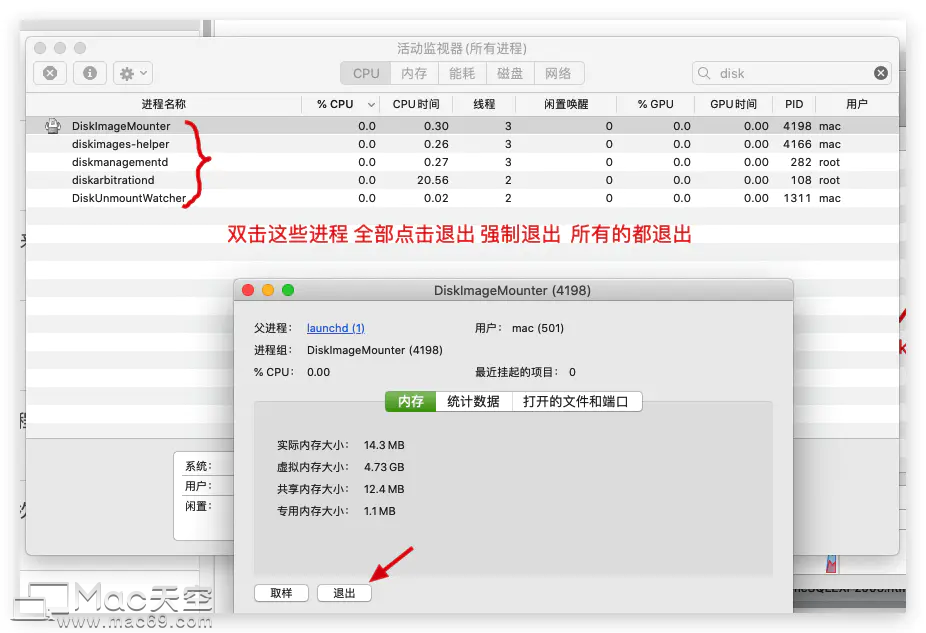Click the 12.4 MB shared memory value
The height and width of the screenshot is (633, 926).
click(384, 489)
